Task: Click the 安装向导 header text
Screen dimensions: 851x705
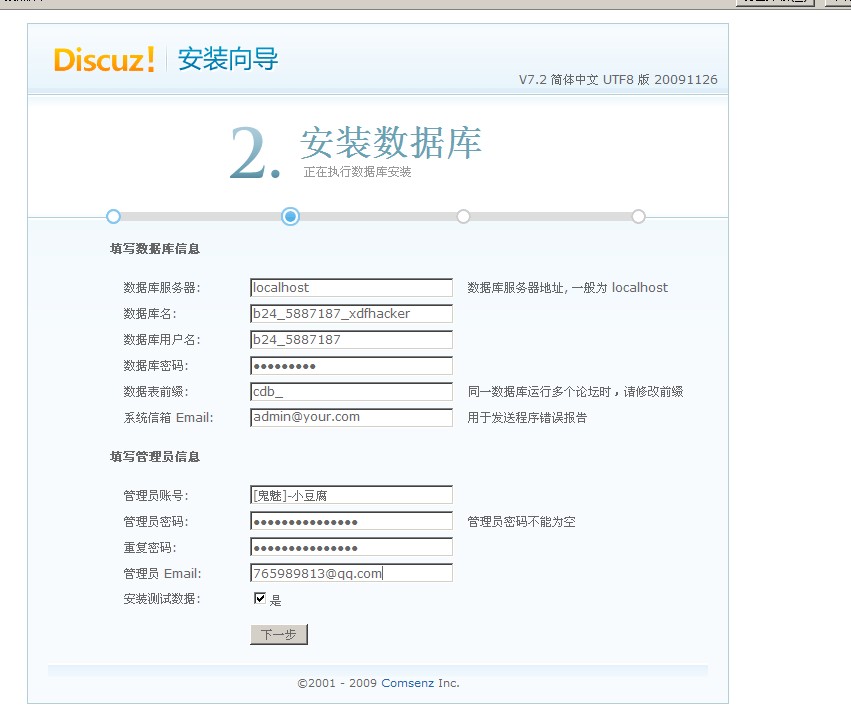Action: coord(228,59)
